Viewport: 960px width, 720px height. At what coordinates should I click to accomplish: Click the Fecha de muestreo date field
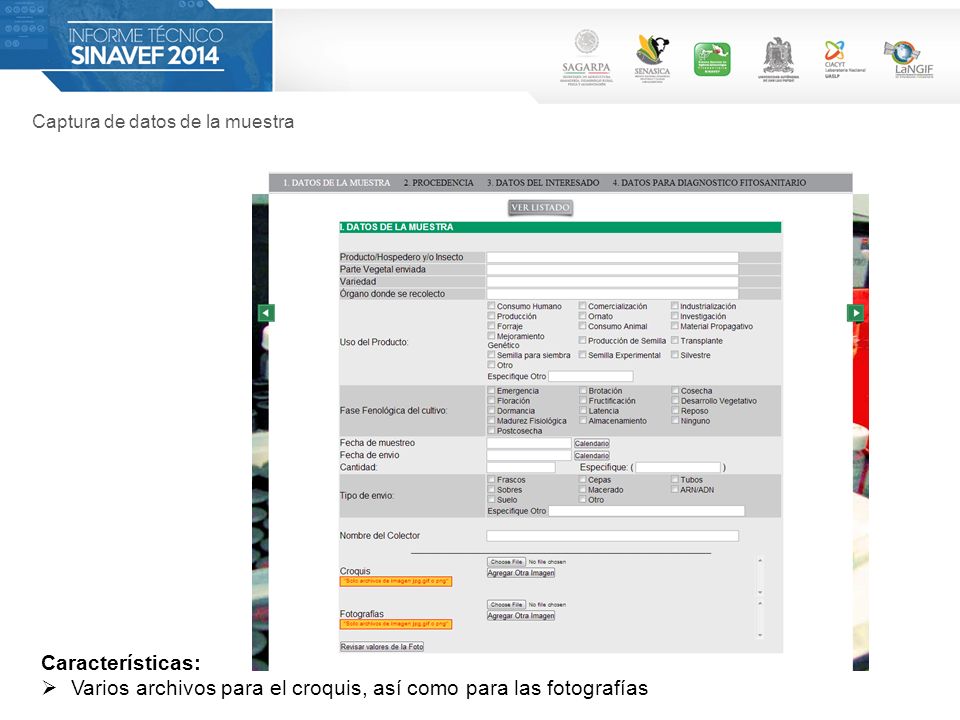point(529,443)
